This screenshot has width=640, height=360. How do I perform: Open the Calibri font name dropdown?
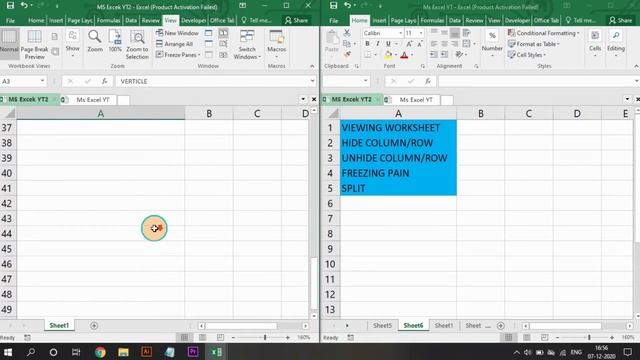(x=400, y=33)
